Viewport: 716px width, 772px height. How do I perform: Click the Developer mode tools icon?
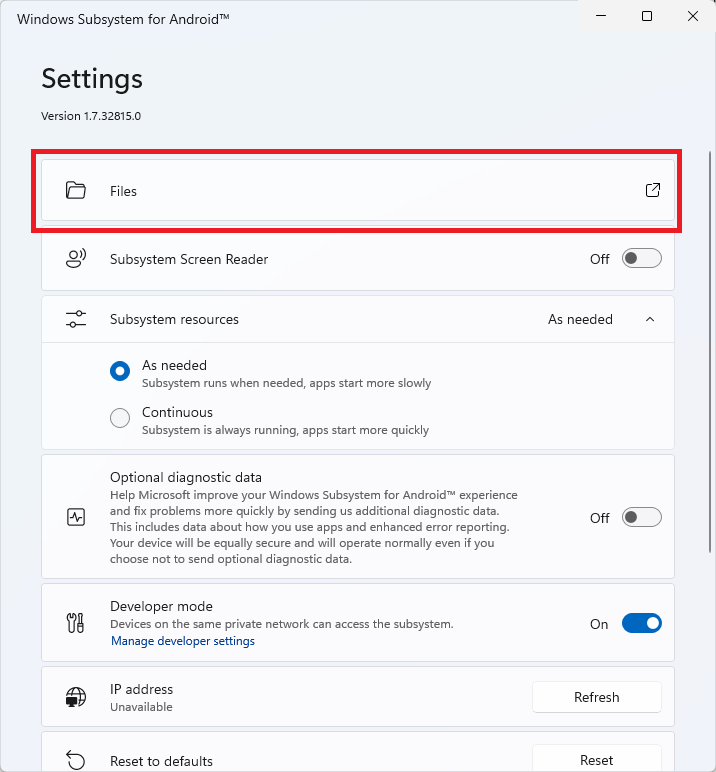tap(75, 623)
